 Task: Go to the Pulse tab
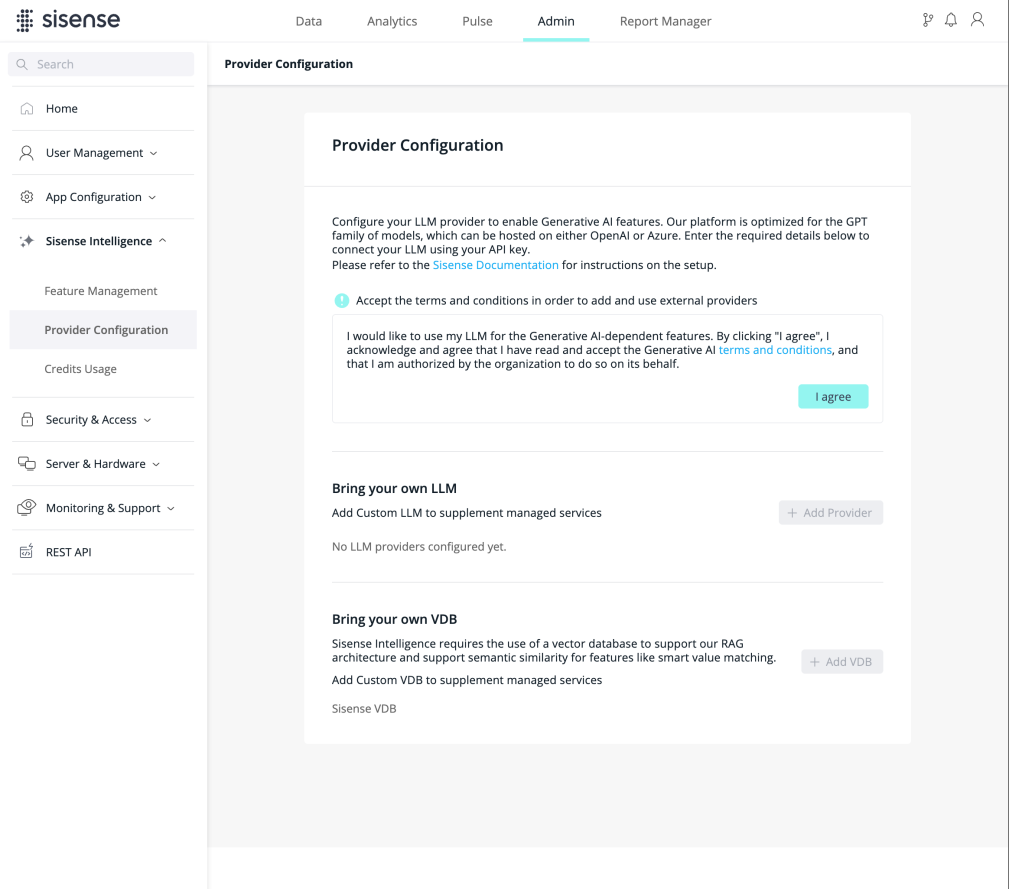tap(477, 21)
